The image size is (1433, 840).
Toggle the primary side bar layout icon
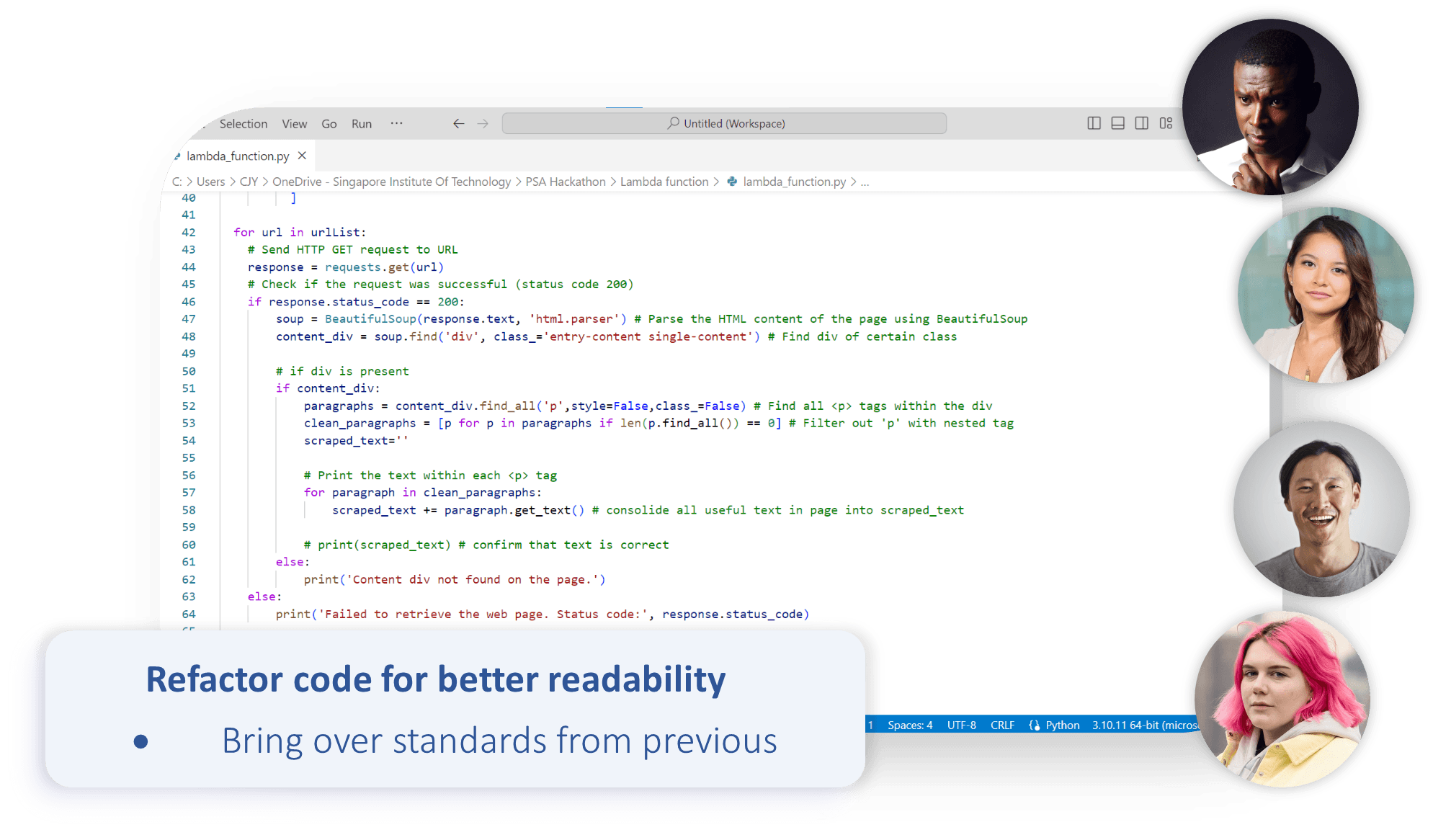(1094, 123)
